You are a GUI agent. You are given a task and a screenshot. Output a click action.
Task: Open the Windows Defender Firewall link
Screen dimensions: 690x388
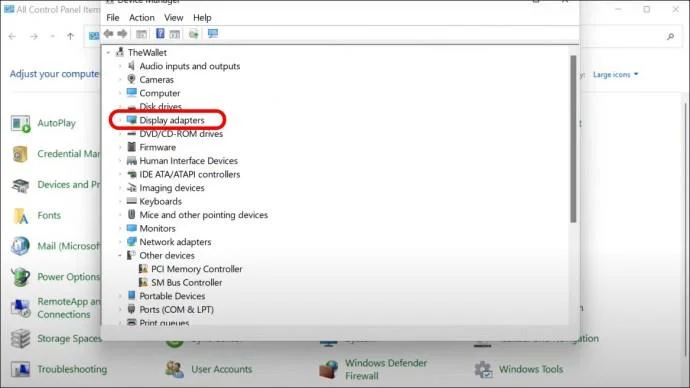point(386,369)
